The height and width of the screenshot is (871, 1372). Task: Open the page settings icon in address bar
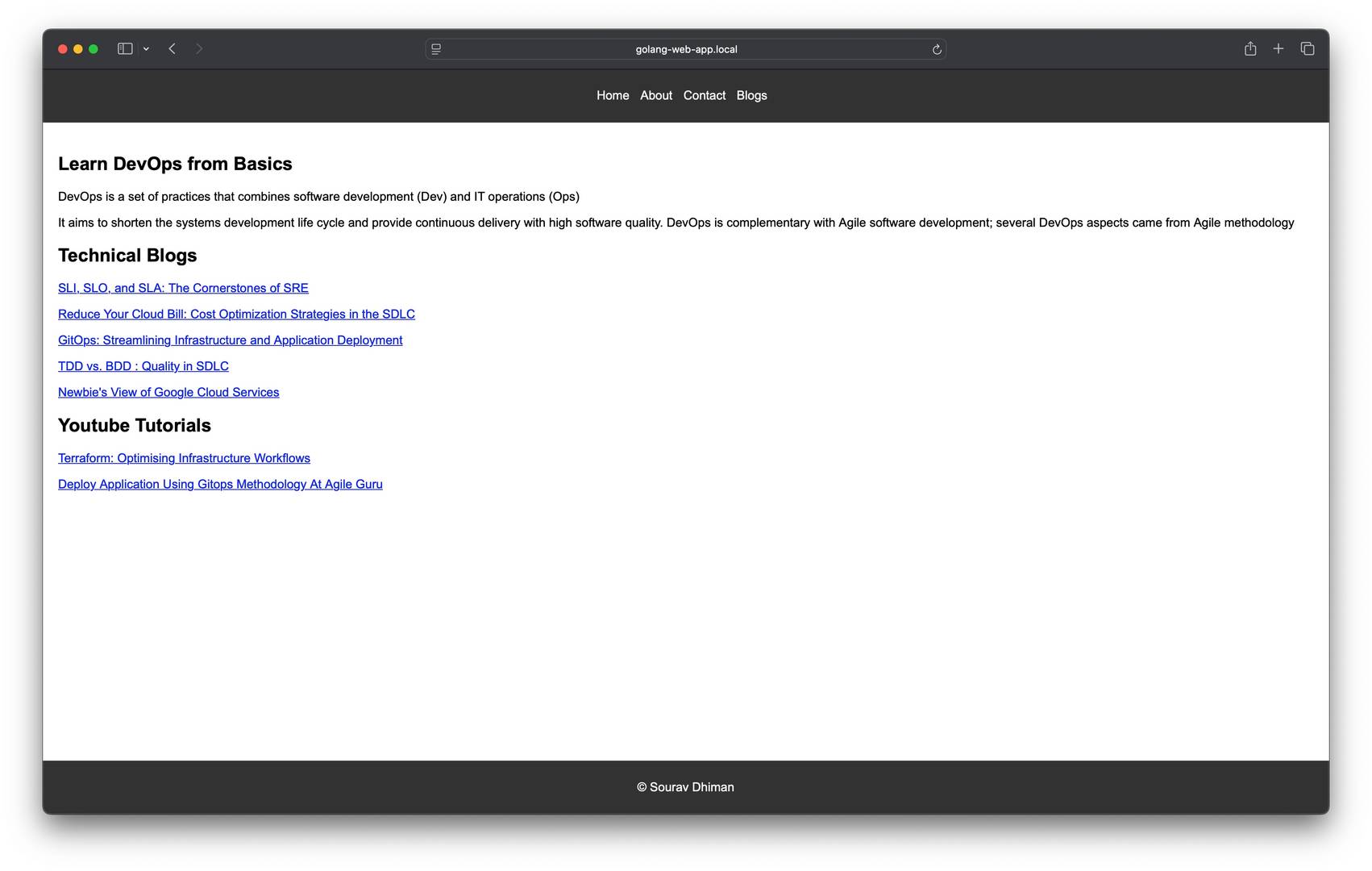[x=436, y=49]
